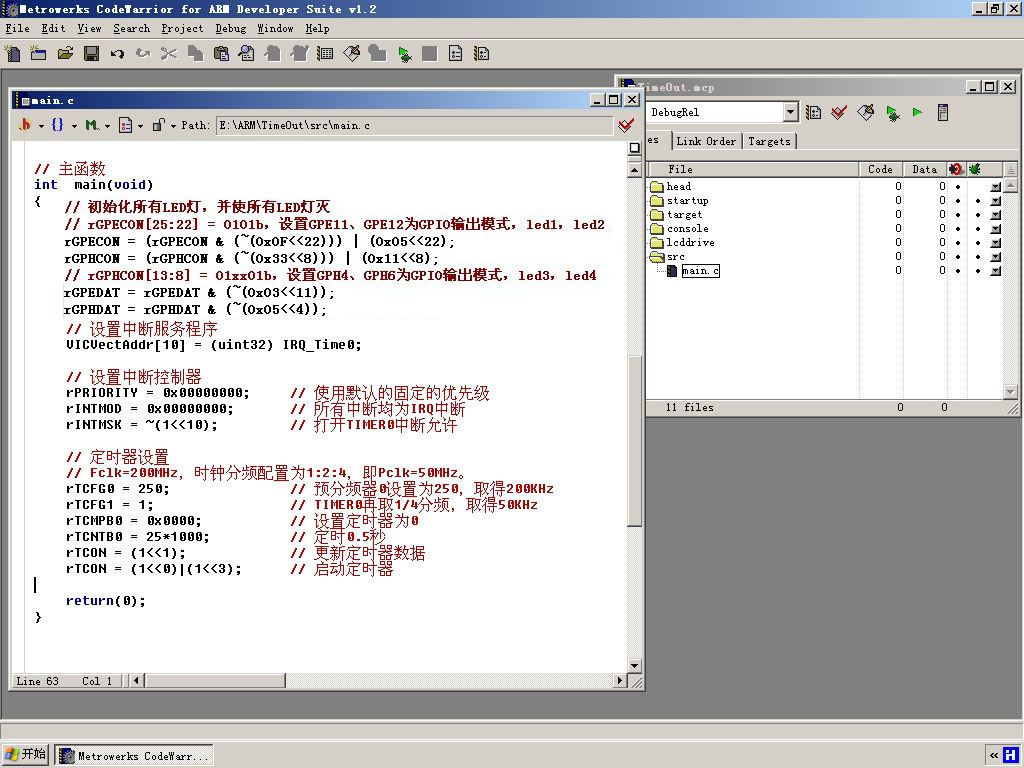Viewport: 1024px width, 768px height.
Task: Open the file lock popup in editor toolbar
Action: coord(164,125)
